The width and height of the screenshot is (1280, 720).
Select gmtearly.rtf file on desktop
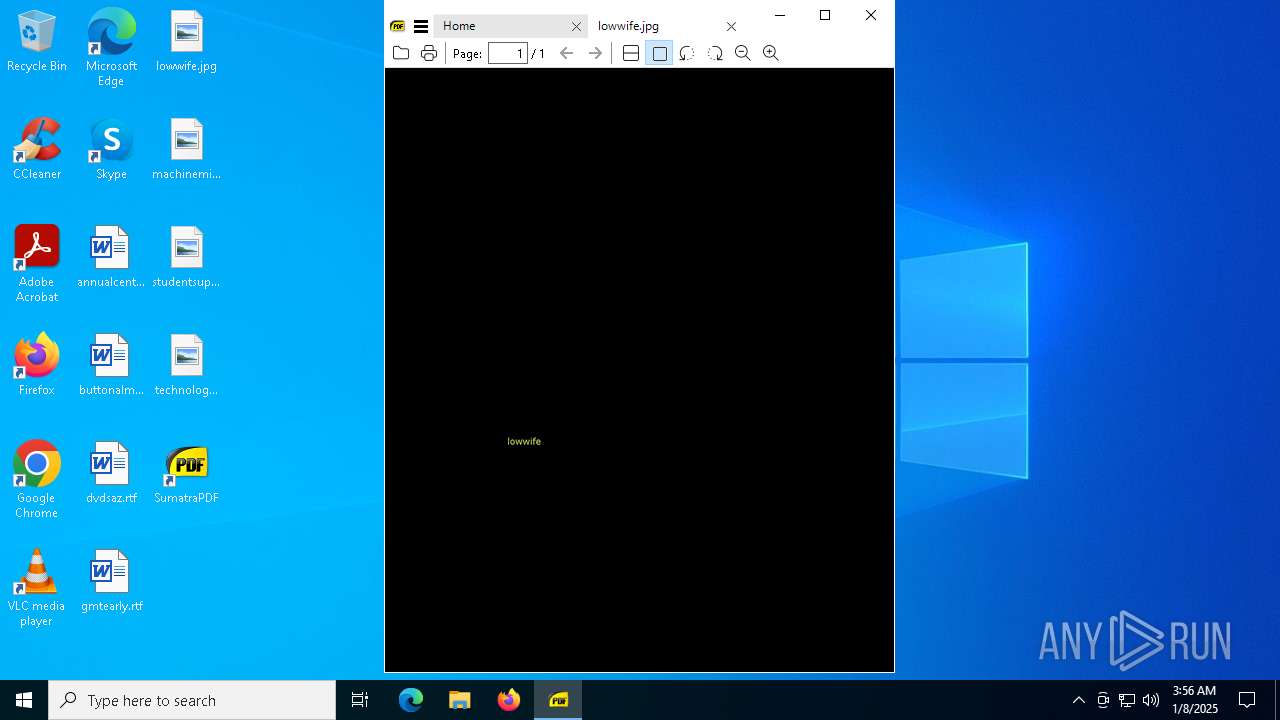click(111, 582)
